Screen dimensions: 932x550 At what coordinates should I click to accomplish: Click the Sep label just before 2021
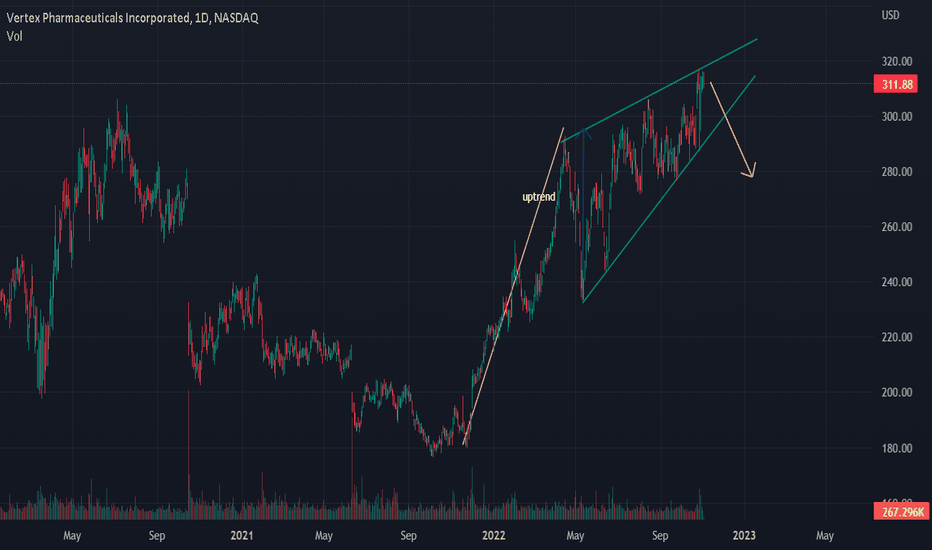tap(157, 536)
